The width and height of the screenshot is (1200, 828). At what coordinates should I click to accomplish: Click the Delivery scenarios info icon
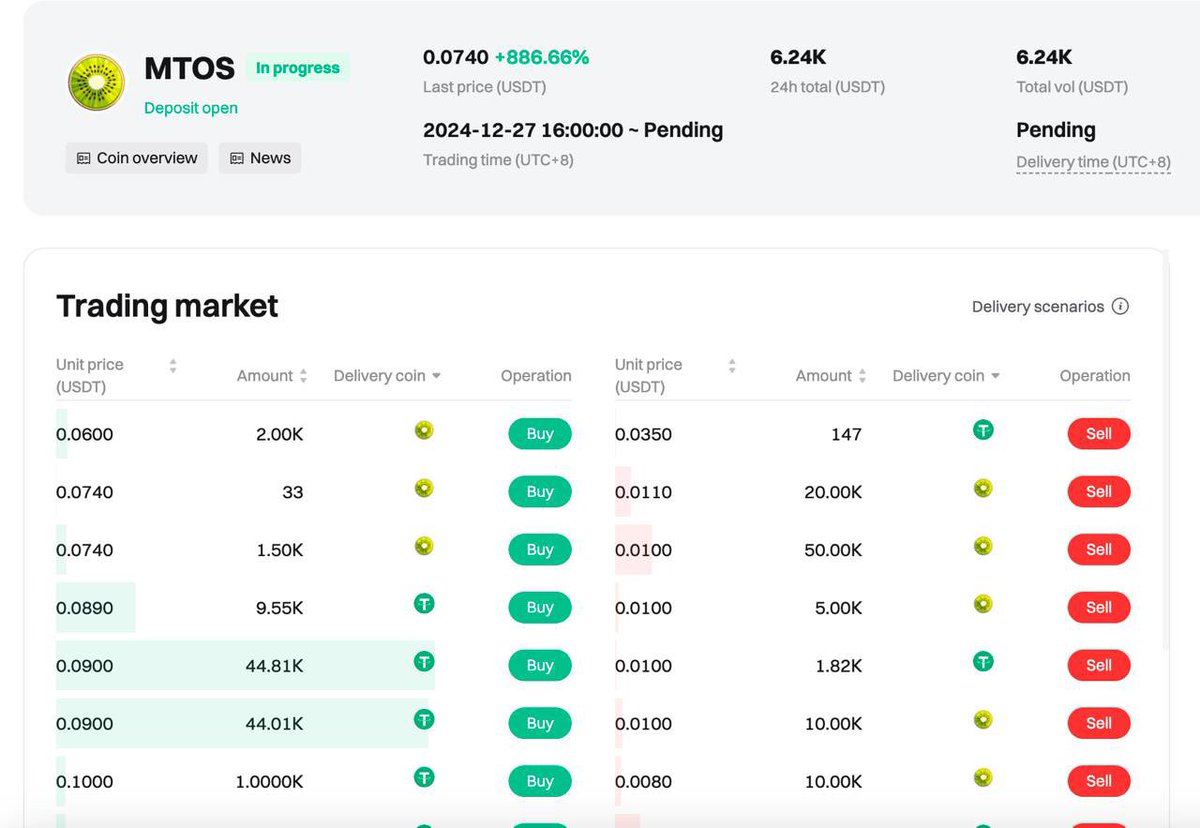1120,306
